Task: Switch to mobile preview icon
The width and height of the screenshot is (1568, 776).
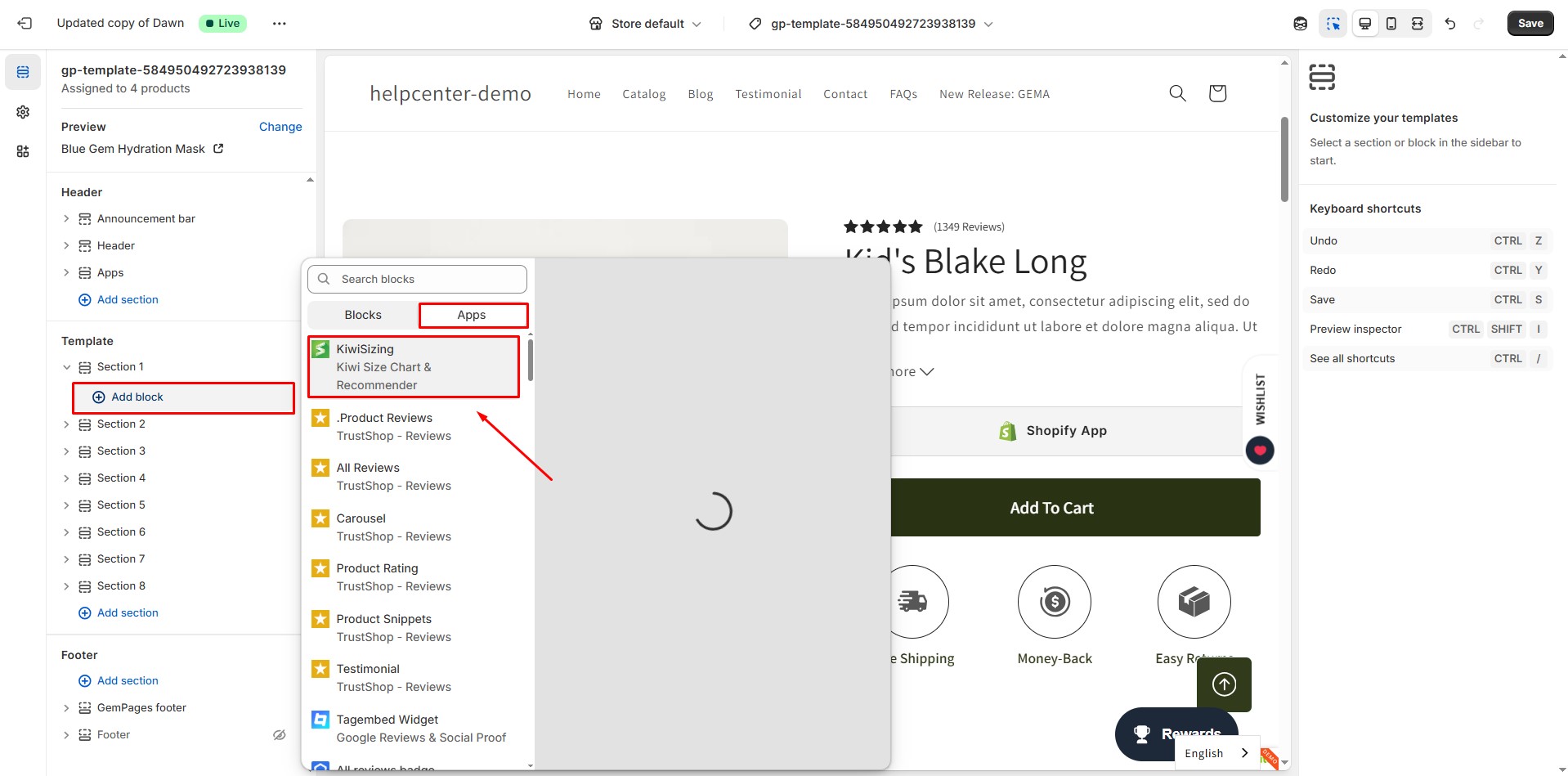Action: point(1391,24)
